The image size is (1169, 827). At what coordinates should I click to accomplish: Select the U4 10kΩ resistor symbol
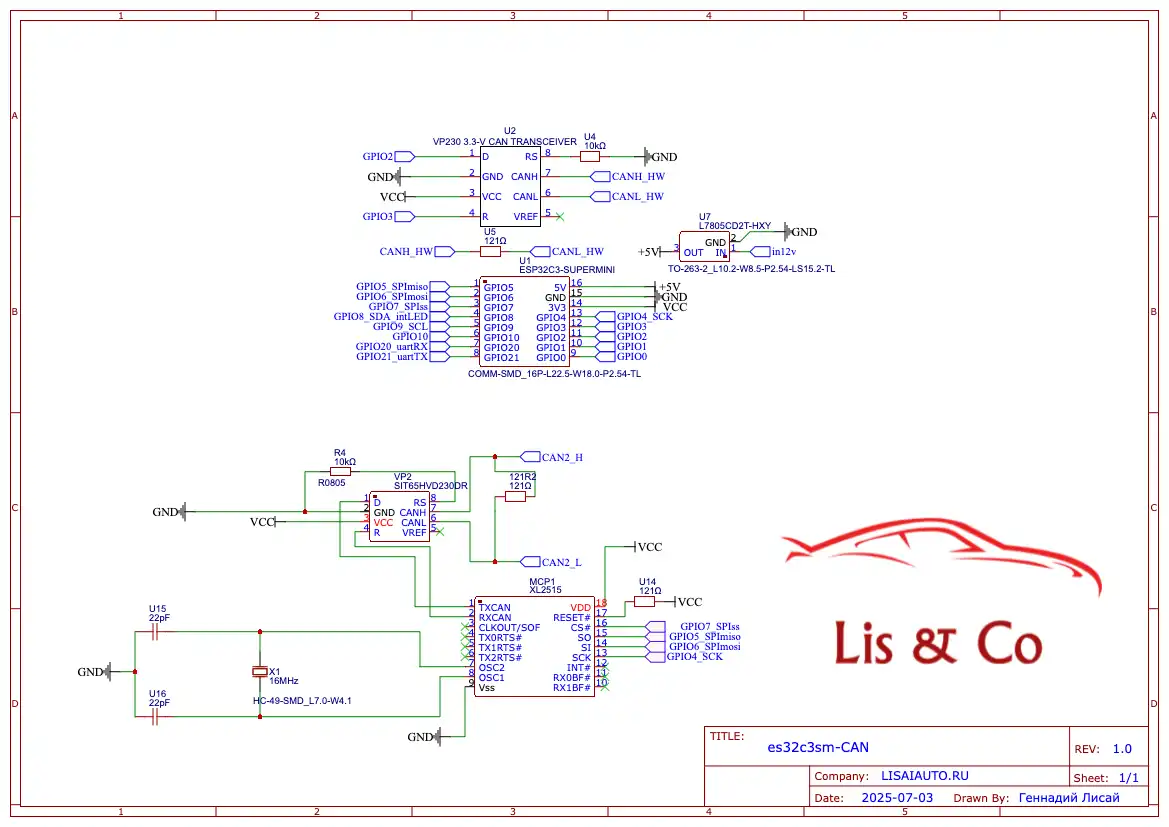point(590,157)
